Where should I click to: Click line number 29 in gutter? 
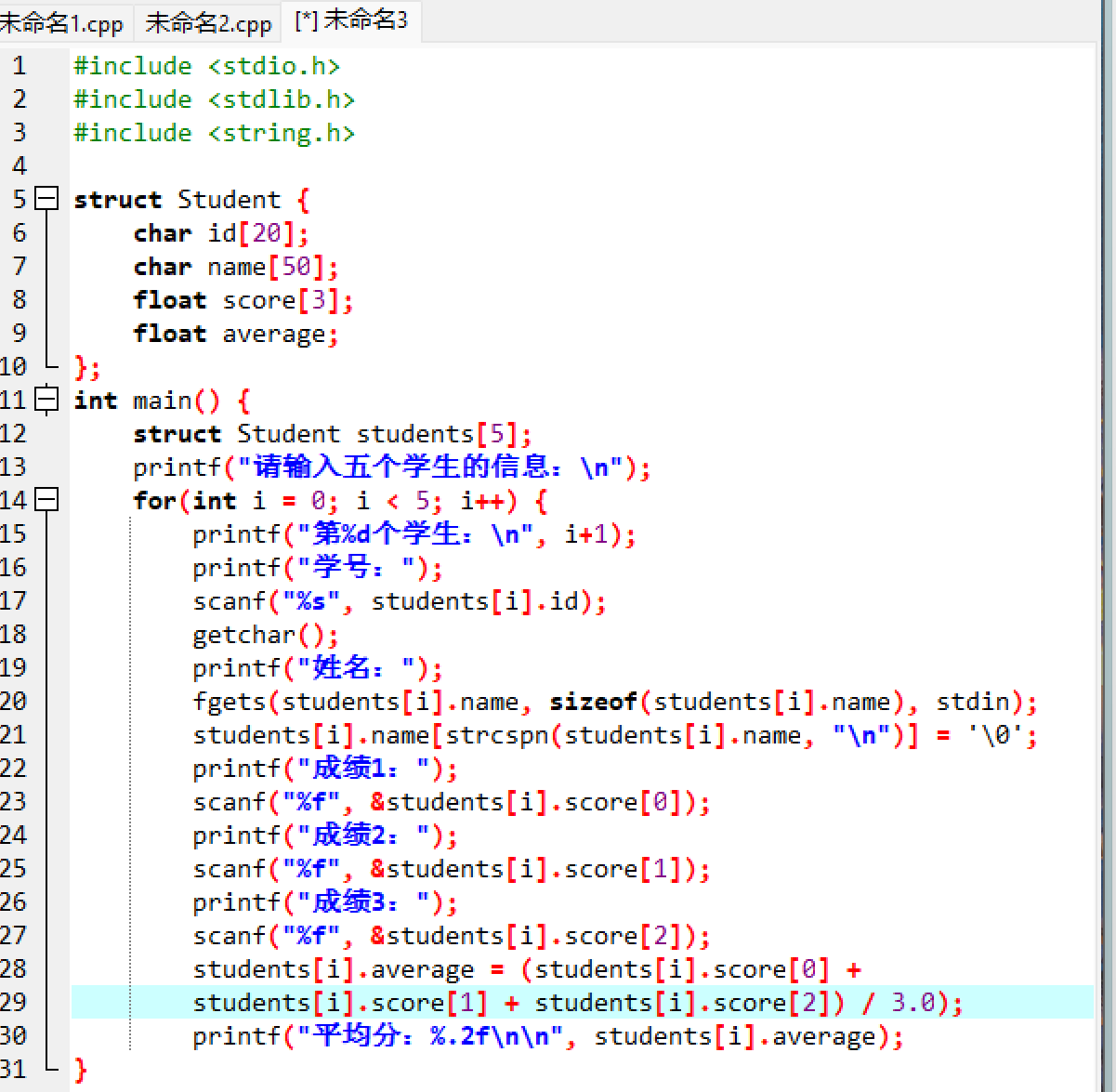13,1003
